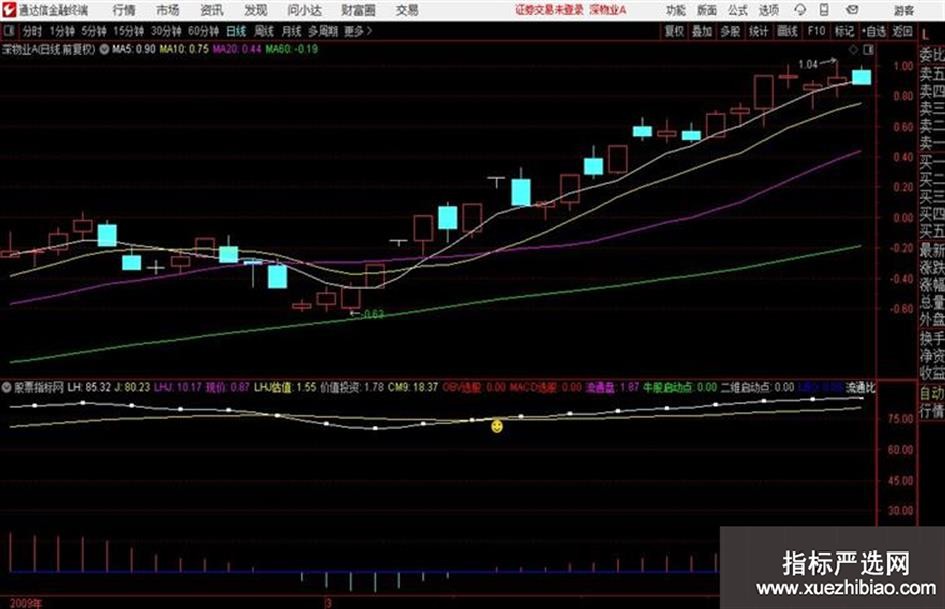The width and height of the screenshot is (945, 609).
Task: Click the 通达信 red logo icon
Action: 8,10
